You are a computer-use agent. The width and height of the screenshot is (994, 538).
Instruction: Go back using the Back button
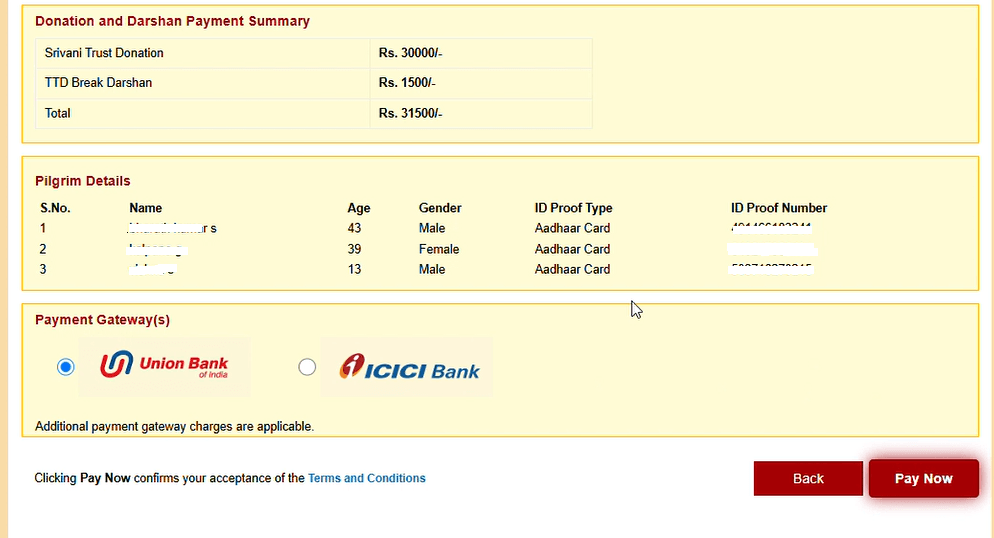808,478
